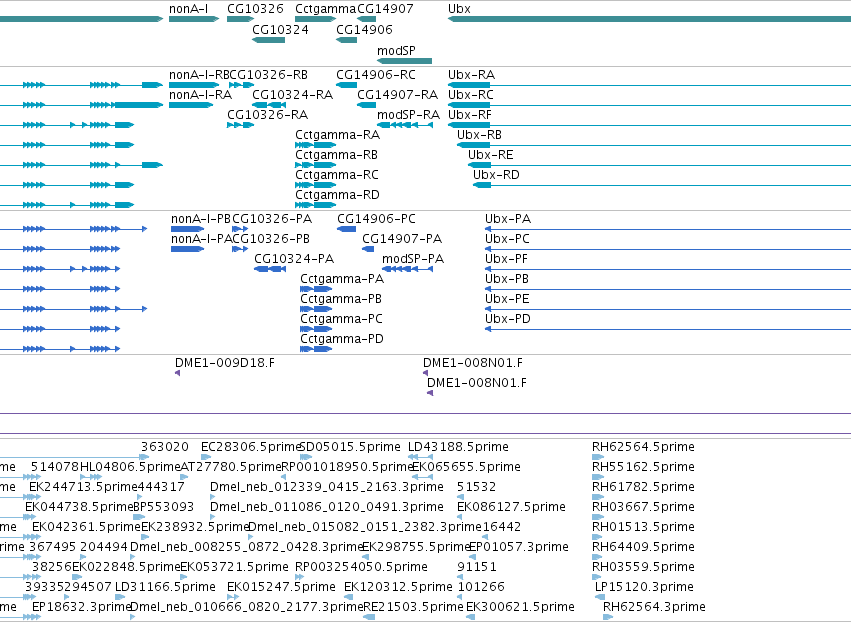This screenshot has height=622, width=851.
Task: Click the CG10324 gene feature
Action: click(x=269, y=40)
